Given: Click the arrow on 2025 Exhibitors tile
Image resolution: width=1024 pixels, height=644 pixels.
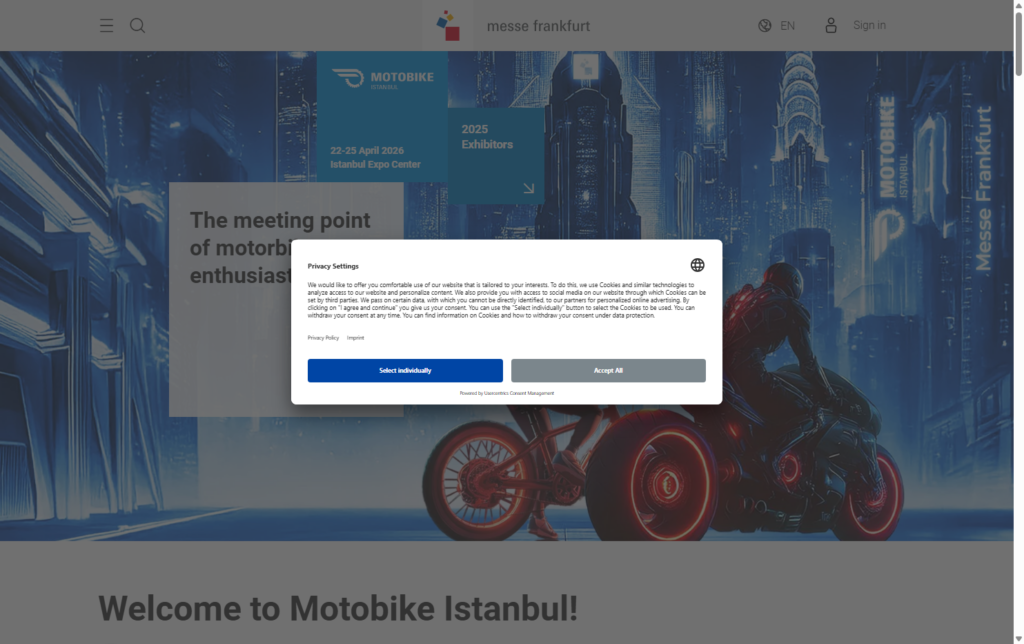Looking at the screenshot, I should [529, 188].
